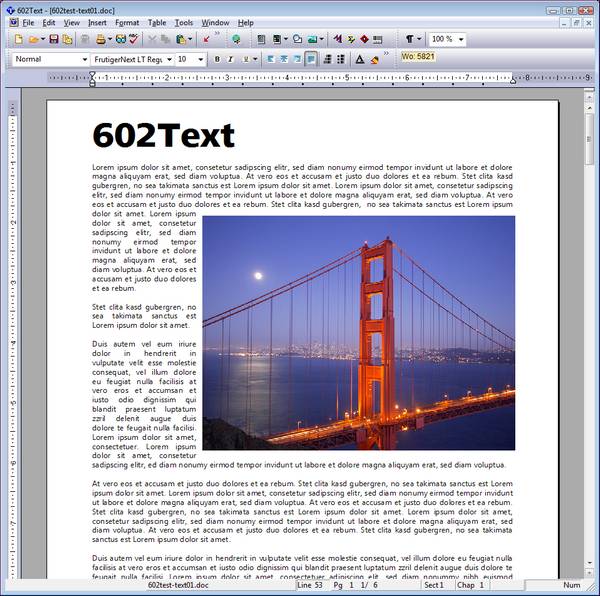Open the Help menu

point(246,23)
